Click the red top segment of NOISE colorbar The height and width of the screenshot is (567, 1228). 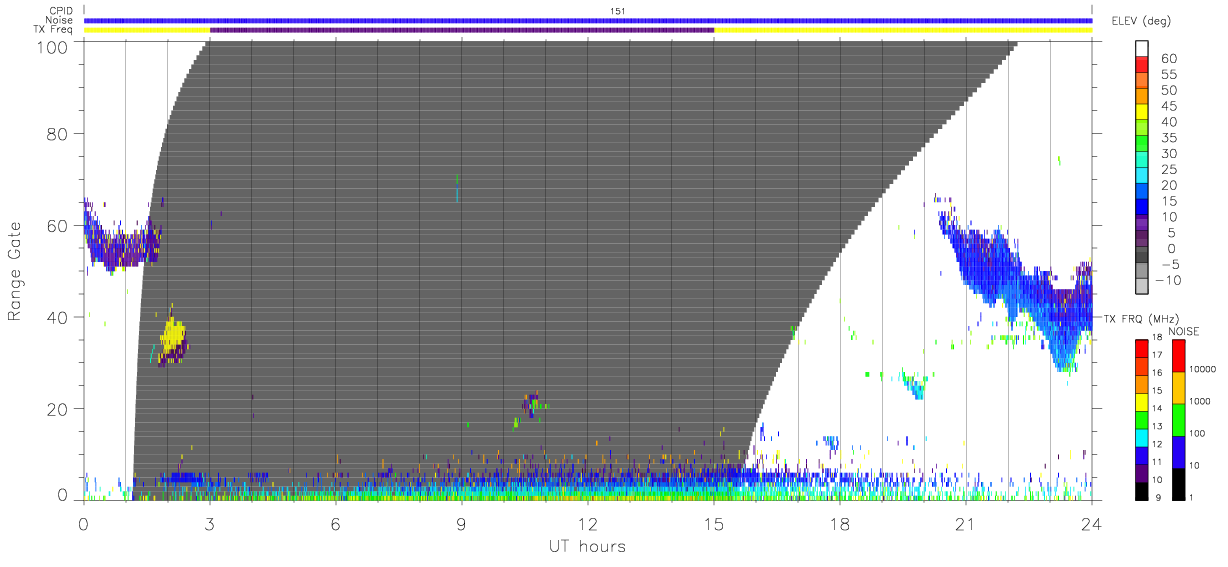(1179, 354)
